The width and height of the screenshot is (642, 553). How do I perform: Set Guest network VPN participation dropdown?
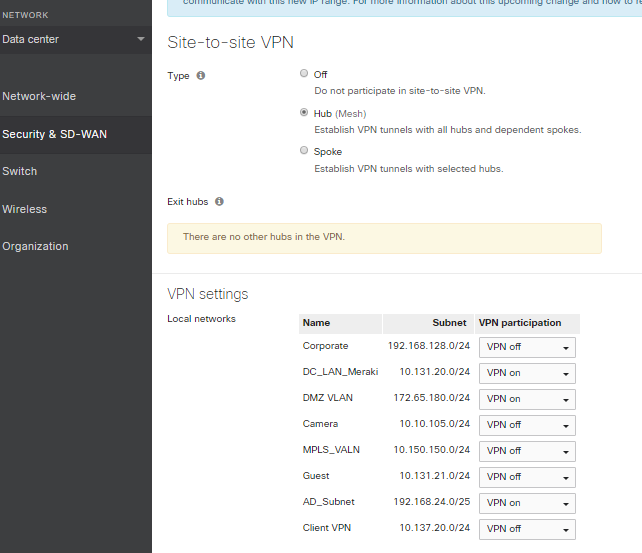point(527,477)
